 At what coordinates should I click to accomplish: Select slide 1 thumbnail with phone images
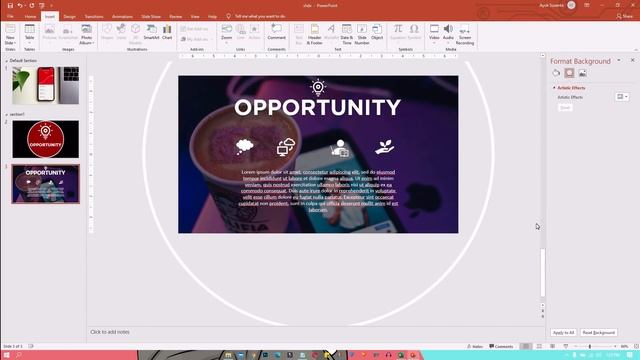[x=46, y=85]
